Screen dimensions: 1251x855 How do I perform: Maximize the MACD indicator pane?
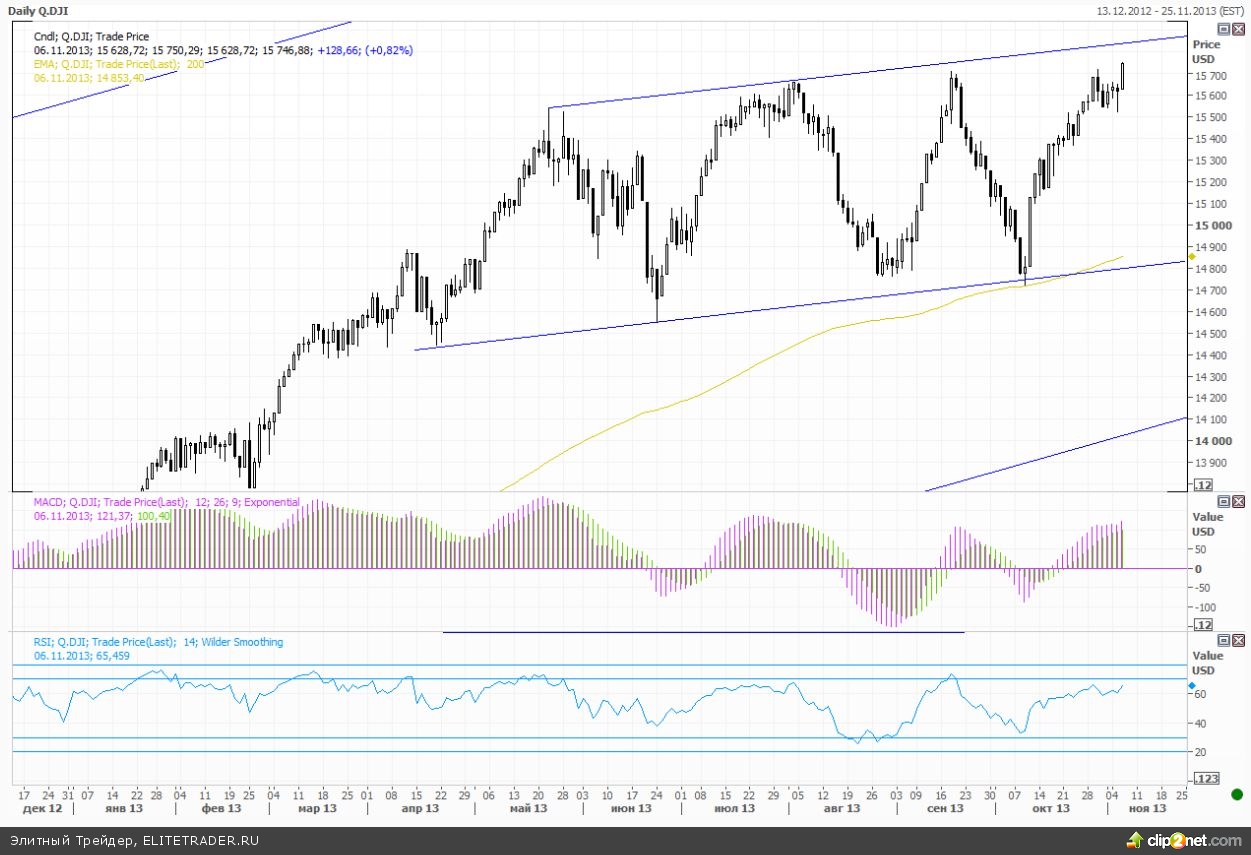pyautogui.click(x=1224, y=501)
